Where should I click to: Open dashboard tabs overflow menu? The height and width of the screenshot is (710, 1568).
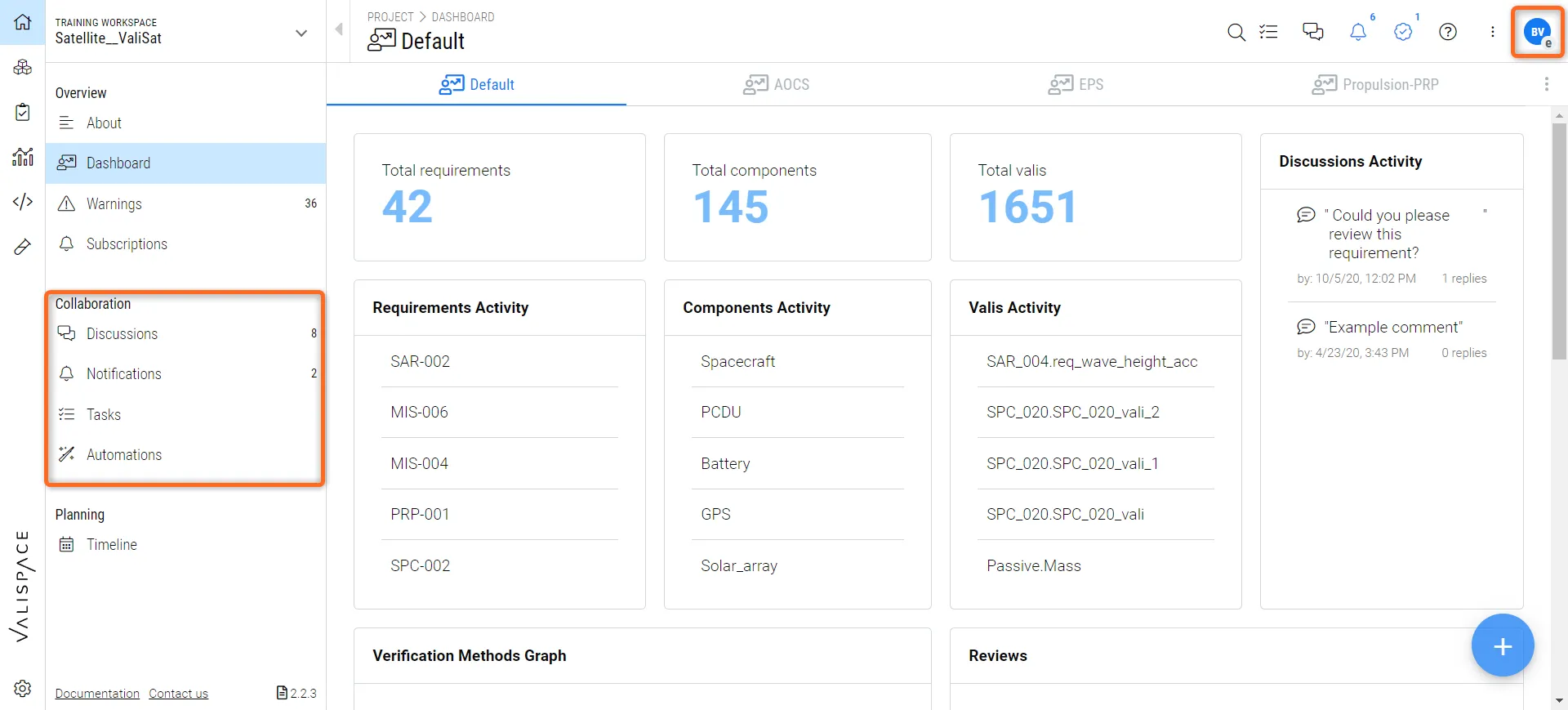pyautogui.click(x=1546, y=84)
